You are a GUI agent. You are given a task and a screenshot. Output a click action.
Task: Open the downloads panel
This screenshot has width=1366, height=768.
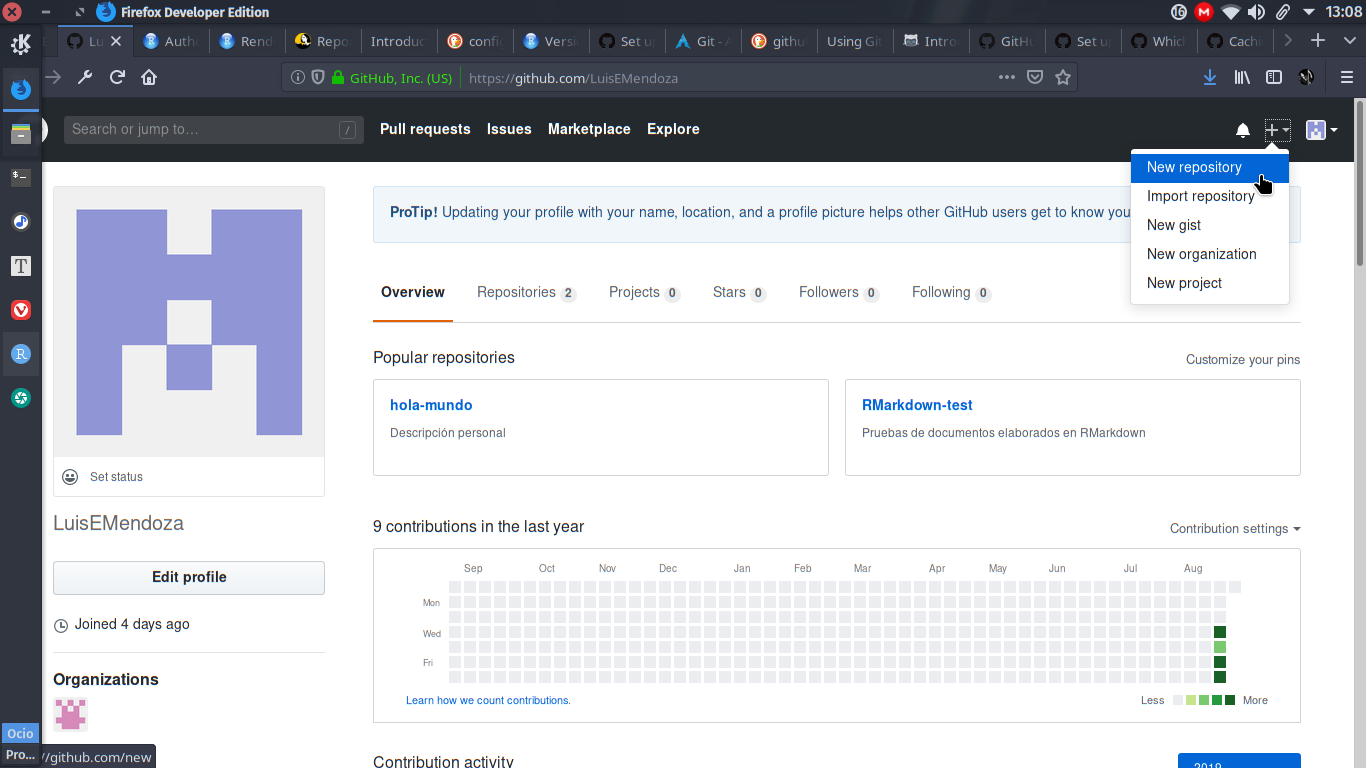(x=1210, y=77)
